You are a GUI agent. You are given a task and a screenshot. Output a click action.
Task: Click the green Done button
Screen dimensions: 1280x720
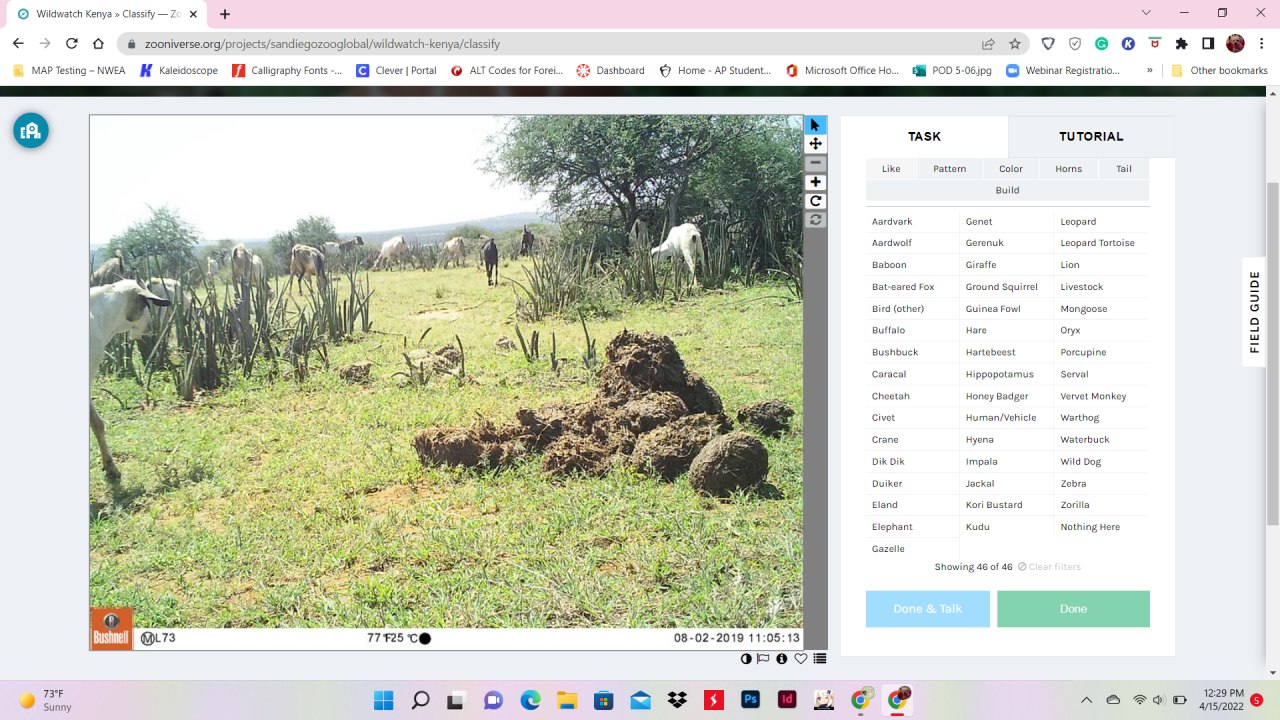coord(1073,609)
